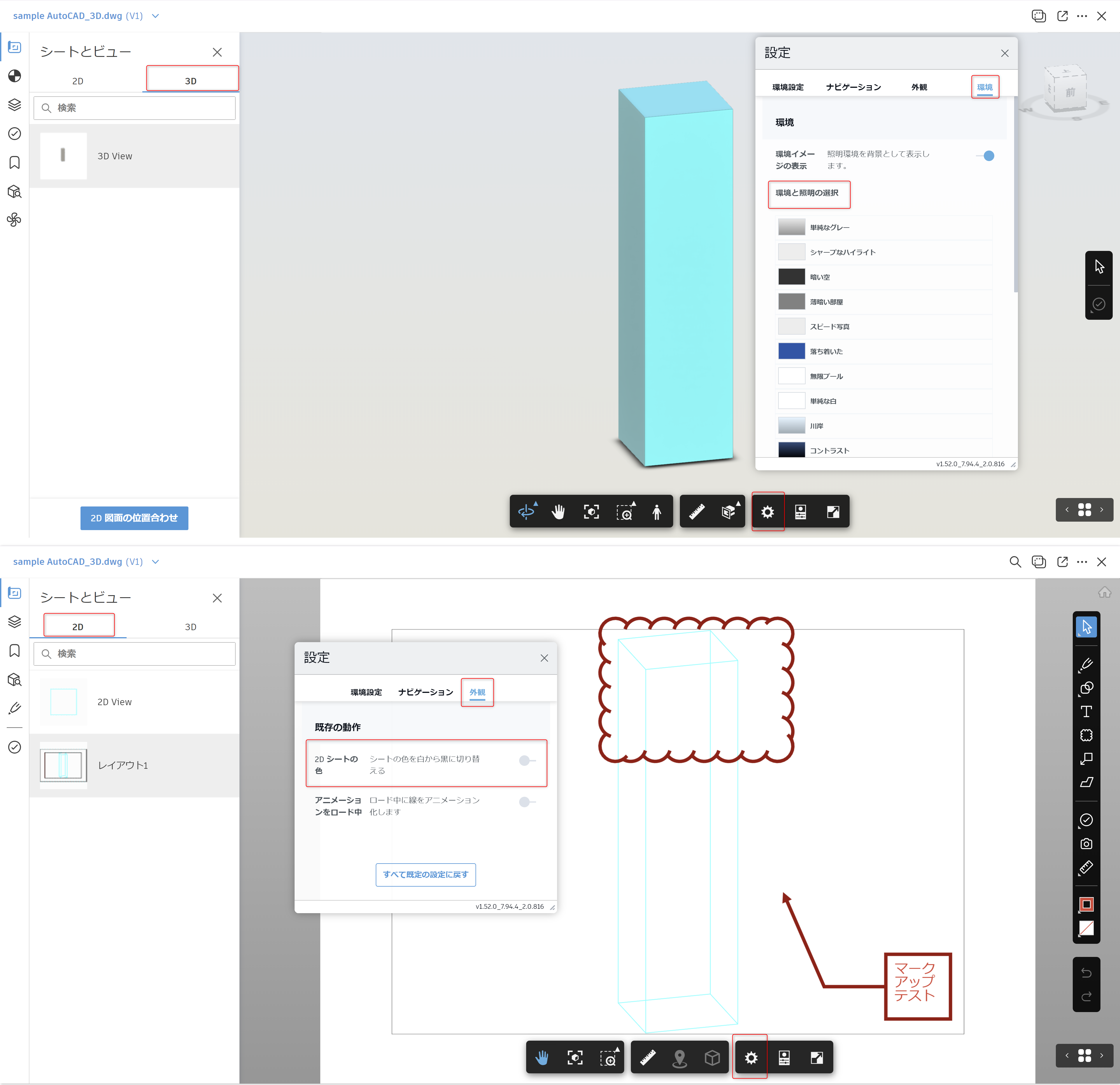This screenshot has height=1085, width=1120.
Task: Expand top file version dropdown
Action: [155, 16]
